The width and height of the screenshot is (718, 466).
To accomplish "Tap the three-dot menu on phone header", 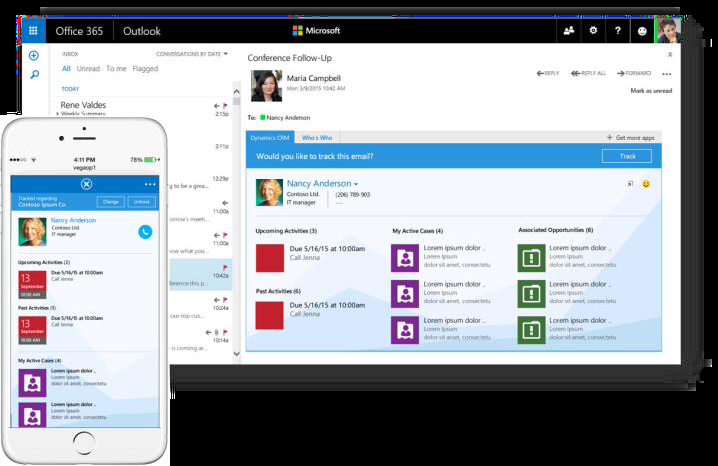I will coord(150,184).
